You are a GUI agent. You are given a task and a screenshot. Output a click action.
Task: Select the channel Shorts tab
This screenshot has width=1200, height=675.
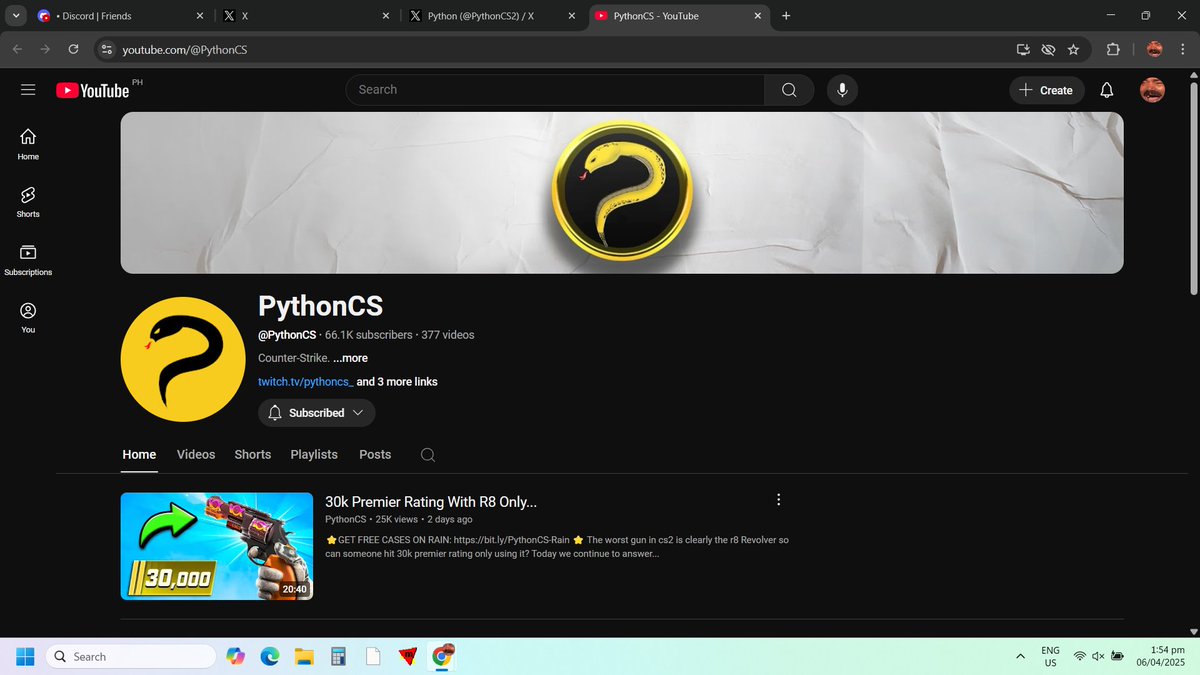(253, 454)
